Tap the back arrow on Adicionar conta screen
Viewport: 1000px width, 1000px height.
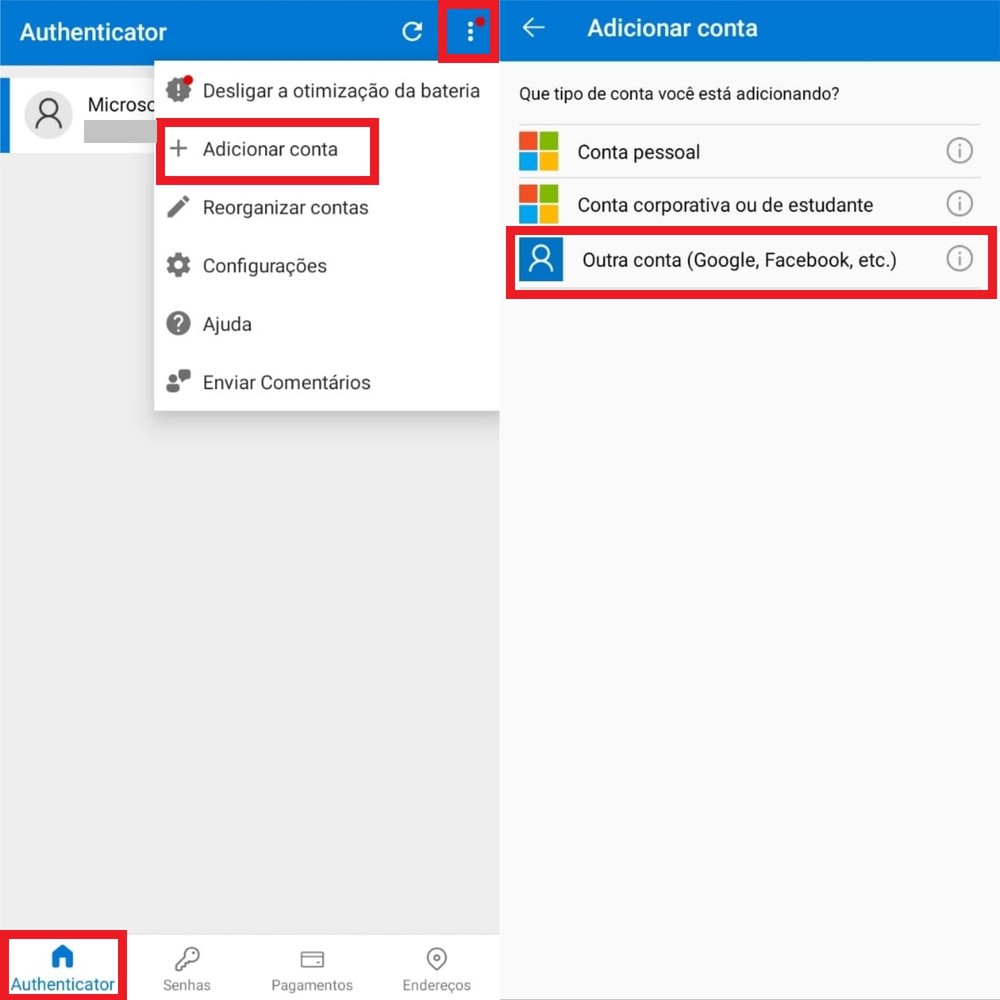tap(533, 29)
